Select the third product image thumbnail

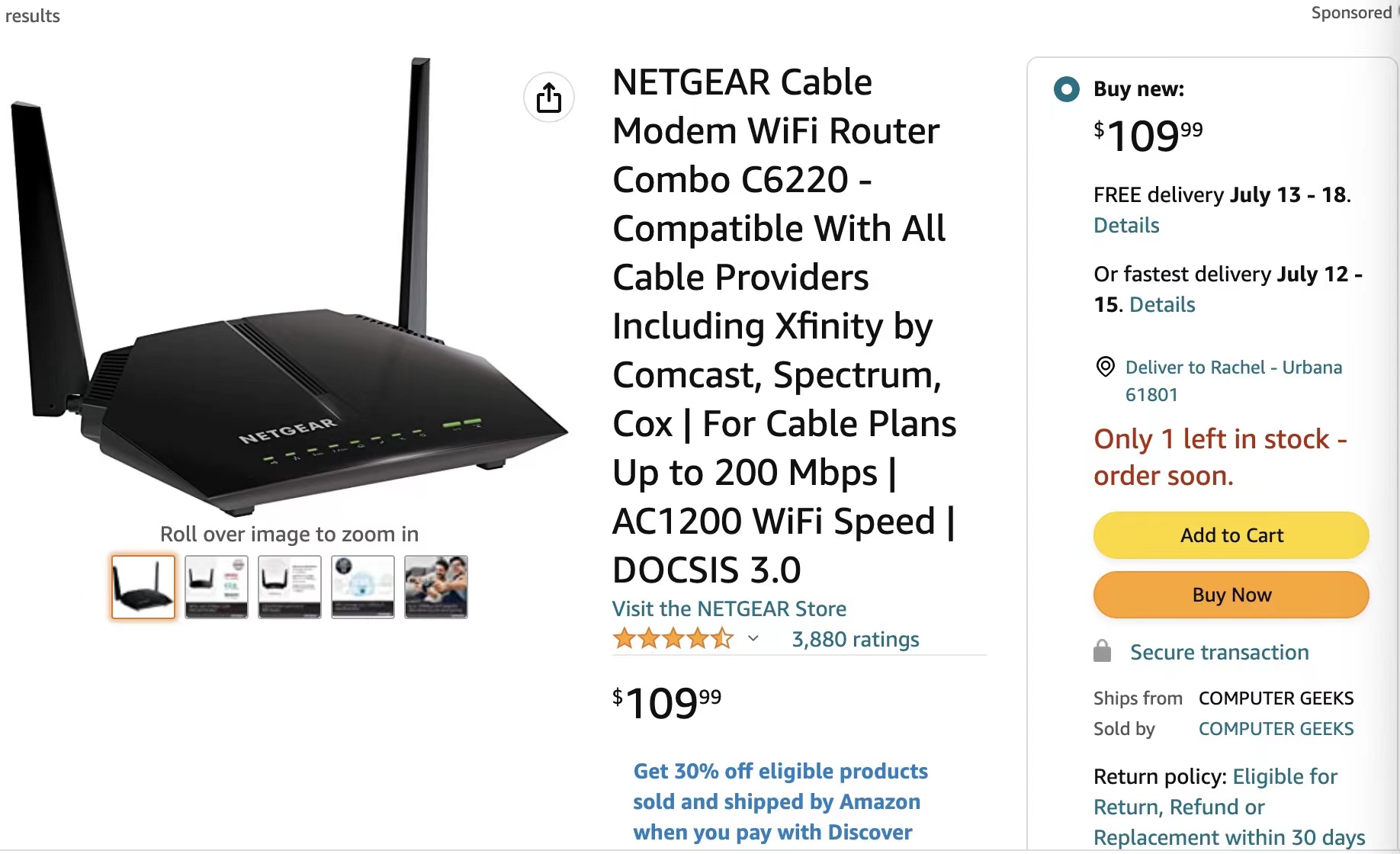pyautogui.click(x=290, y=586)
